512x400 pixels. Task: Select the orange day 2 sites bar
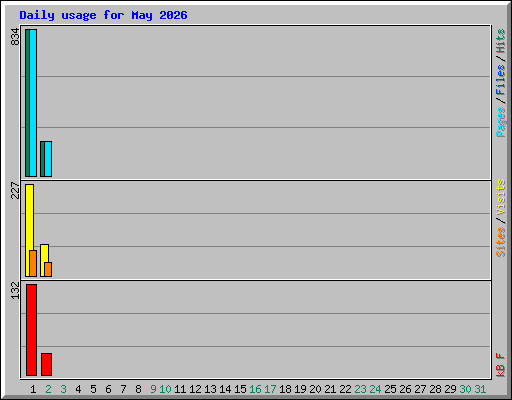click(x=48, y=269)
